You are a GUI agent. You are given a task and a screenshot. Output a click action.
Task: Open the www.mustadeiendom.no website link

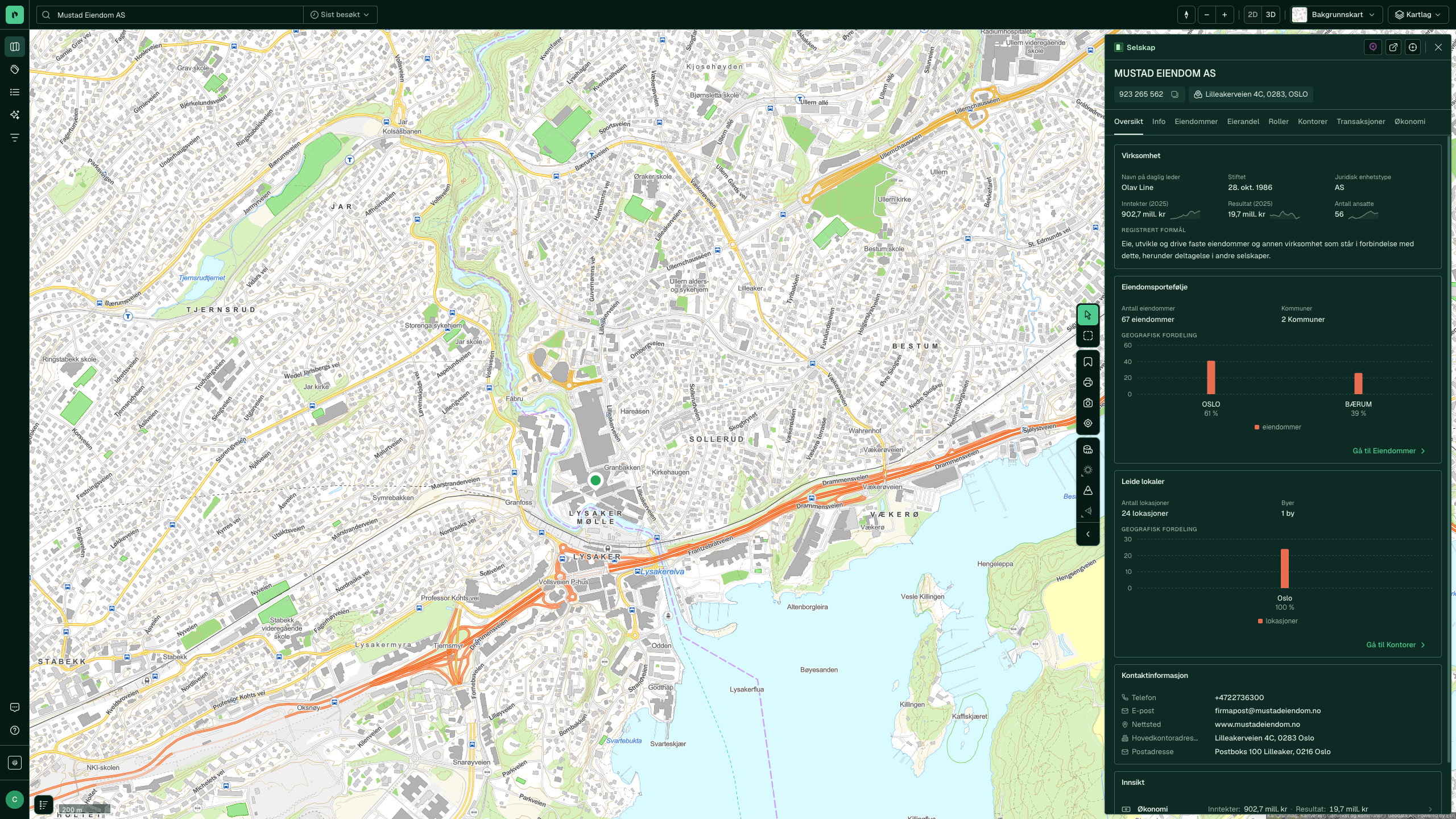pos(1258,725)
